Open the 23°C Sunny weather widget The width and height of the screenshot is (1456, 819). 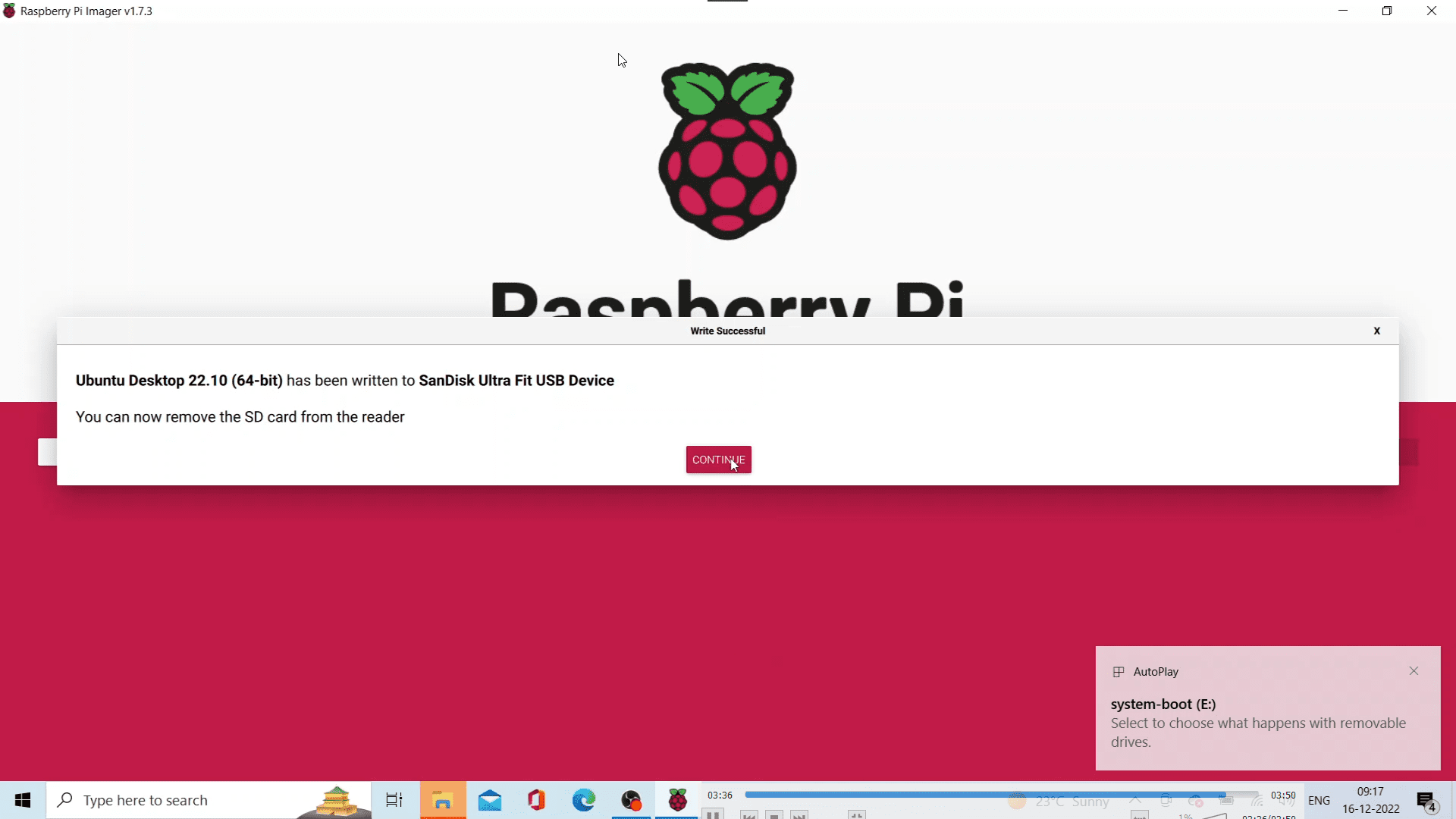(1059, 802)
